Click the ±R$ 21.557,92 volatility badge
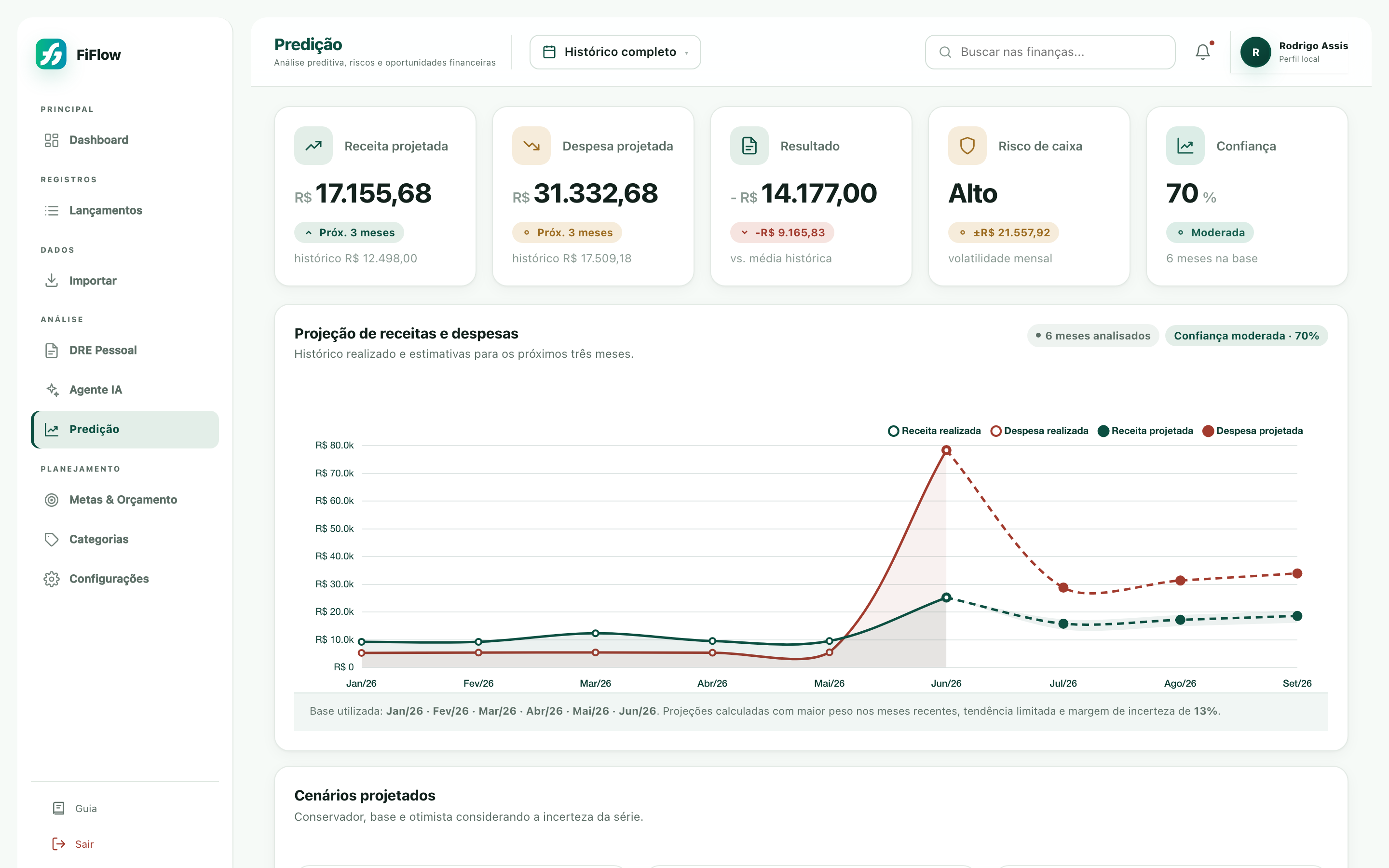Image resolution: width=1389 pixels, height=868 pixels. [1003, 232]
